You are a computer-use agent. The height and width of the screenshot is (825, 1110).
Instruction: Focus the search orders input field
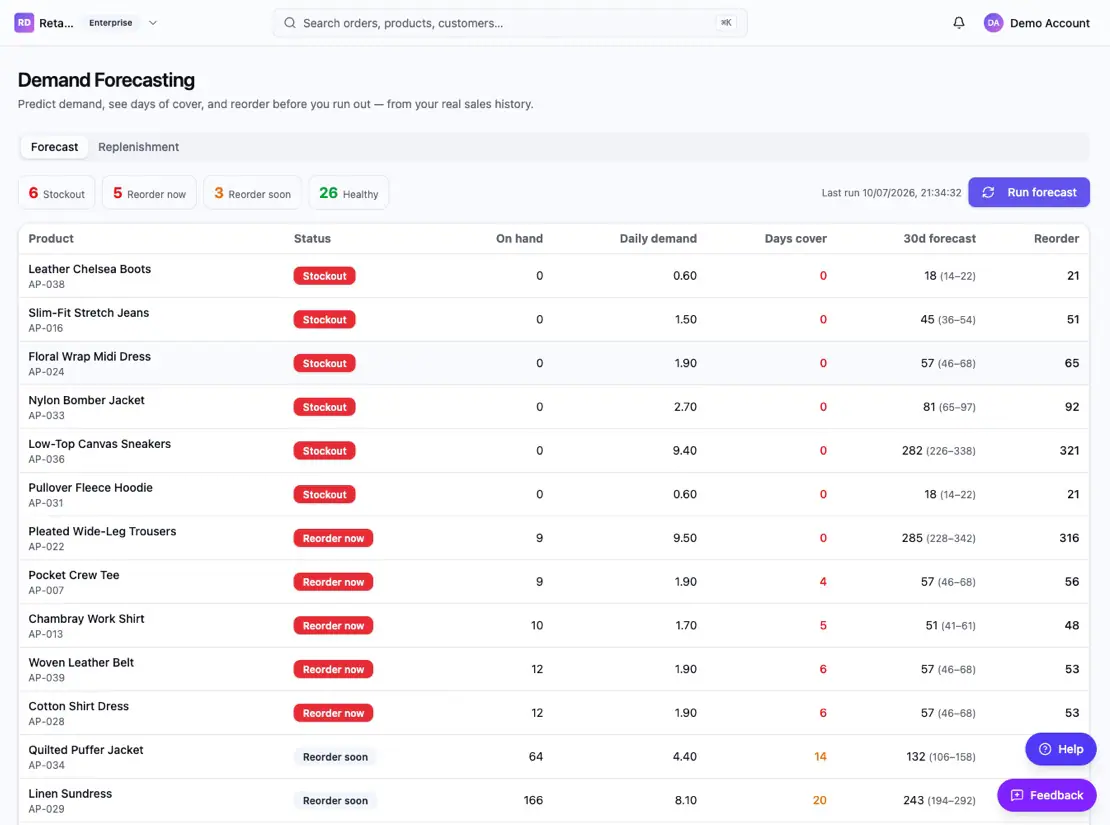click(x=510, y=23)
